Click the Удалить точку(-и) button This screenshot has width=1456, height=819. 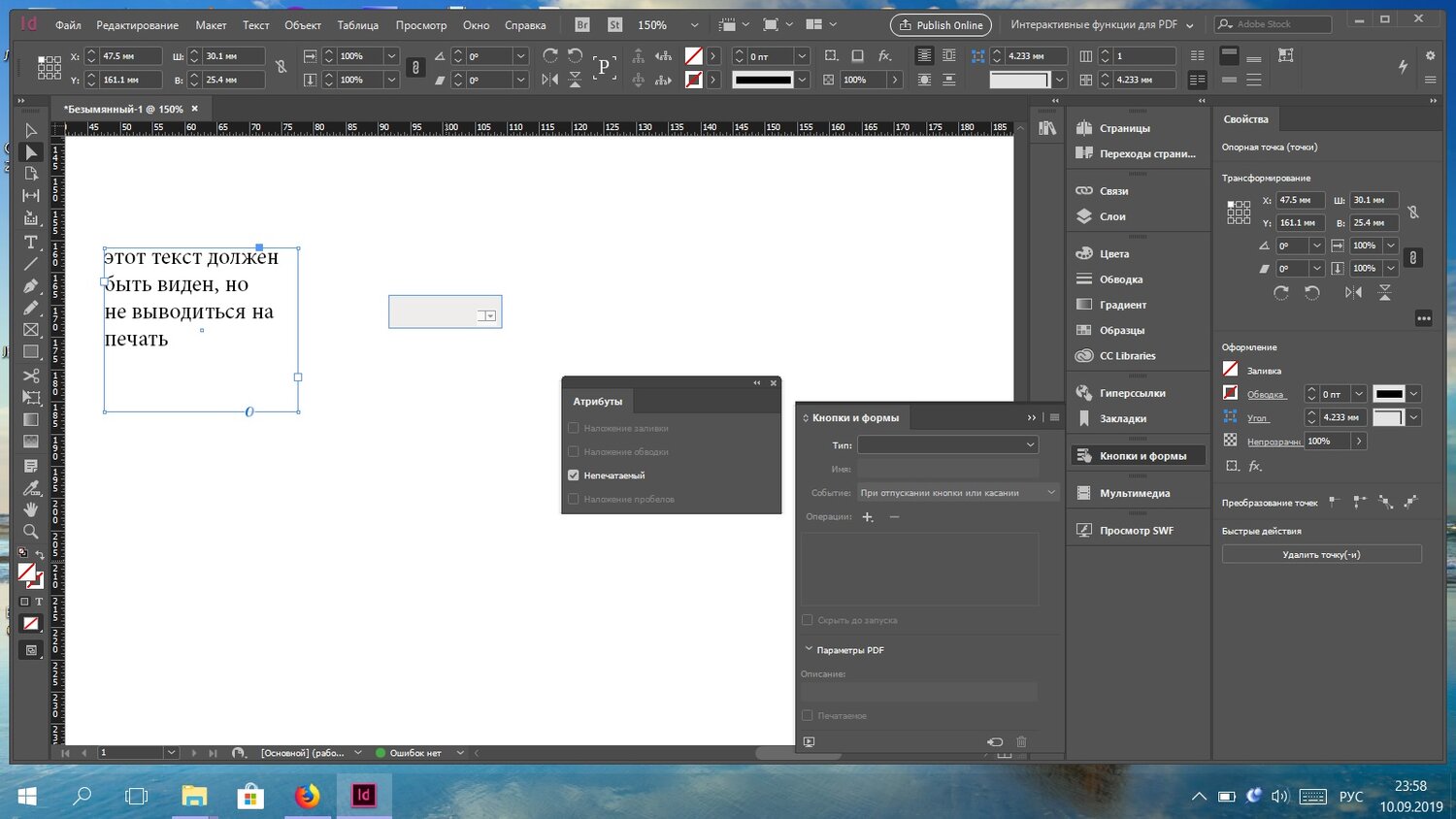pos(1321,555)
